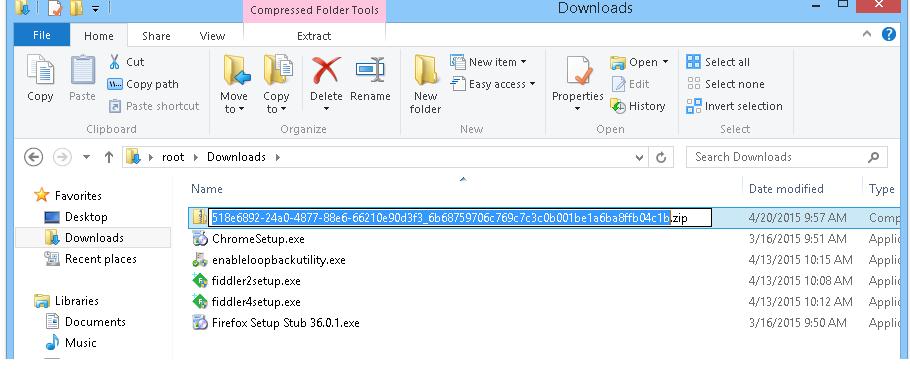The height and width of the screenshot is (376, 910).
Task: Click Select none
Action: 725,84
